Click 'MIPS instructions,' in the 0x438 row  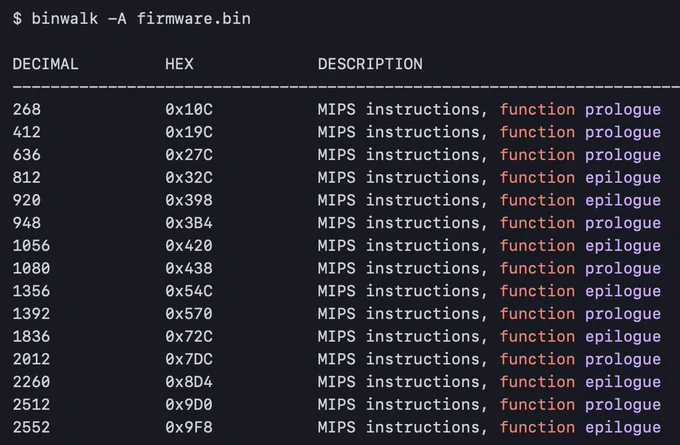403,268
